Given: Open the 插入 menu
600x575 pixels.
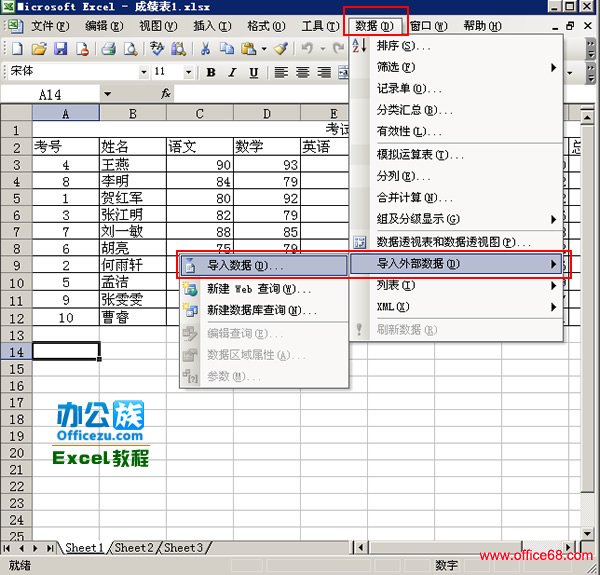Looking at the screenshot, I should coord(212,26).
